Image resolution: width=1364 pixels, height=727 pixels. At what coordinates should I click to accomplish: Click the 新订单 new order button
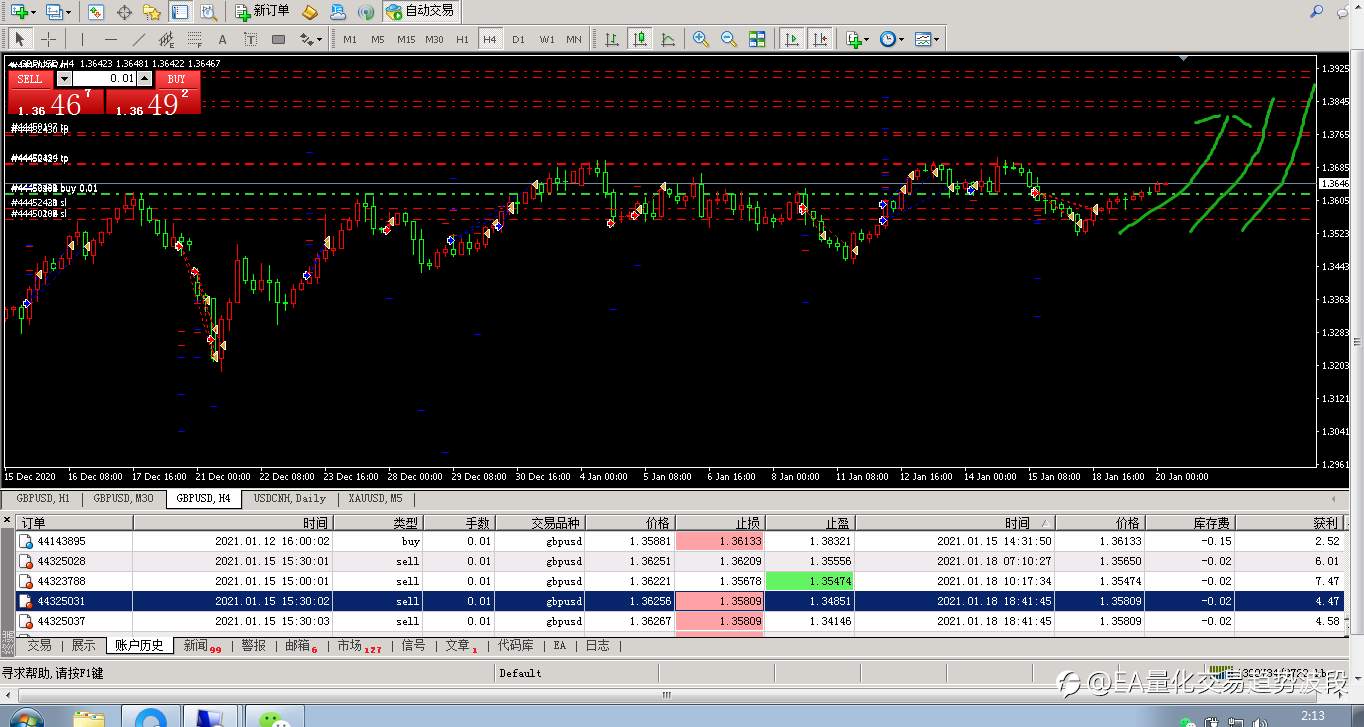tap(263, 12)
